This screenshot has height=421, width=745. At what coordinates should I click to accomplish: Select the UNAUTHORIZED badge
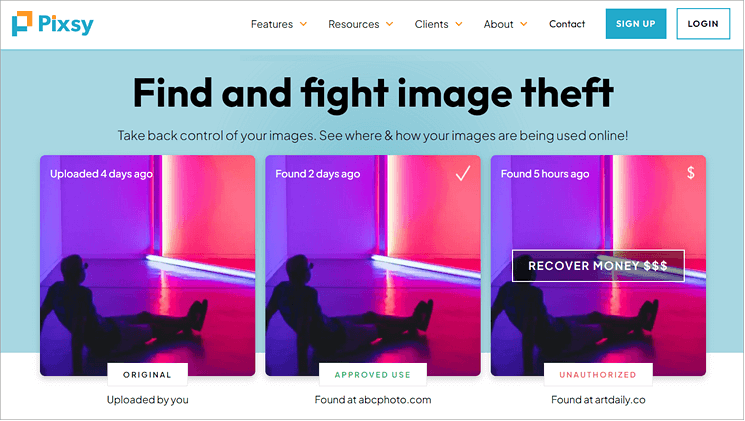[598, 374]
